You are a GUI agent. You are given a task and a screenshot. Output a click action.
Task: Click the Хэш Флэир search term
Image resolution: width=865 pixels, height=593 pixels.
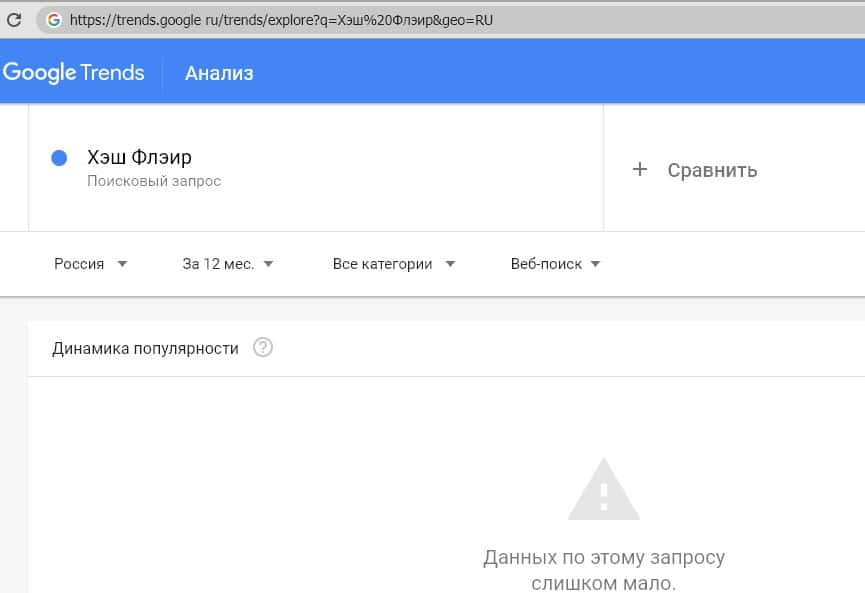tap(139, 157)
